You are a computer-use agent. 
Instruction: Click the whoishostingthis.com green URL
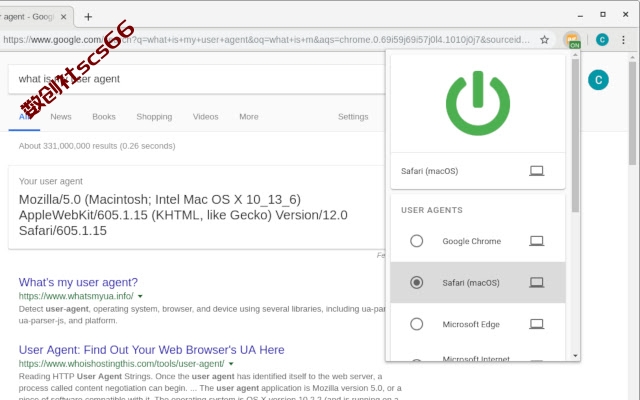pyautogui.click(x=121, y=364)
